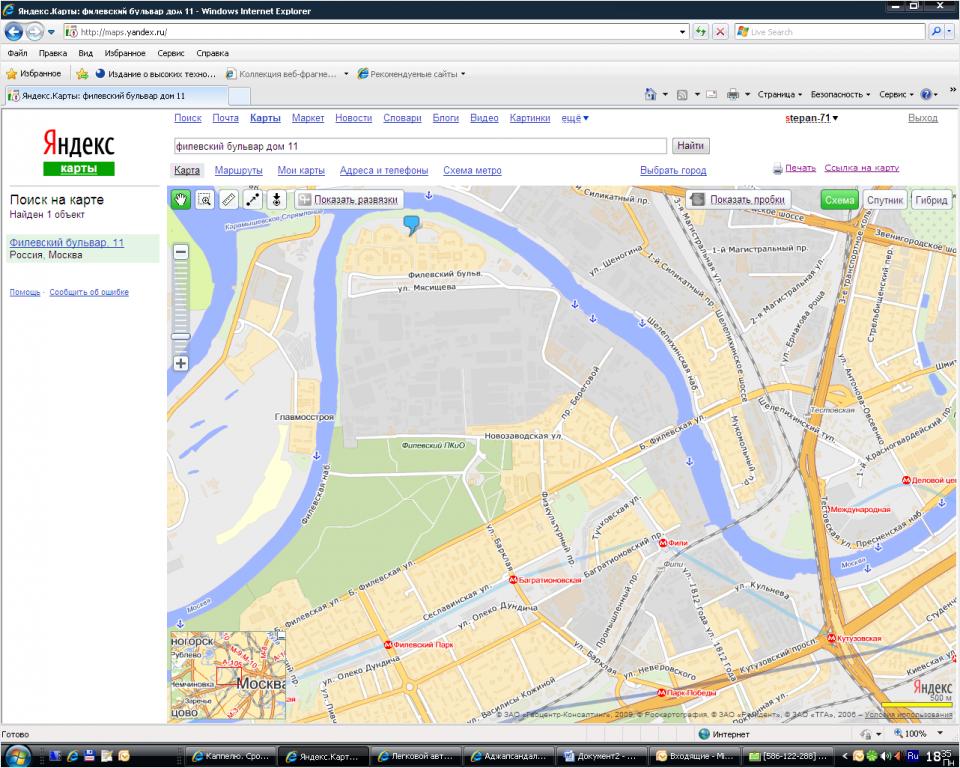Switch map view to Спутник
Screen dimensions: 960x768
coord(885,200)
